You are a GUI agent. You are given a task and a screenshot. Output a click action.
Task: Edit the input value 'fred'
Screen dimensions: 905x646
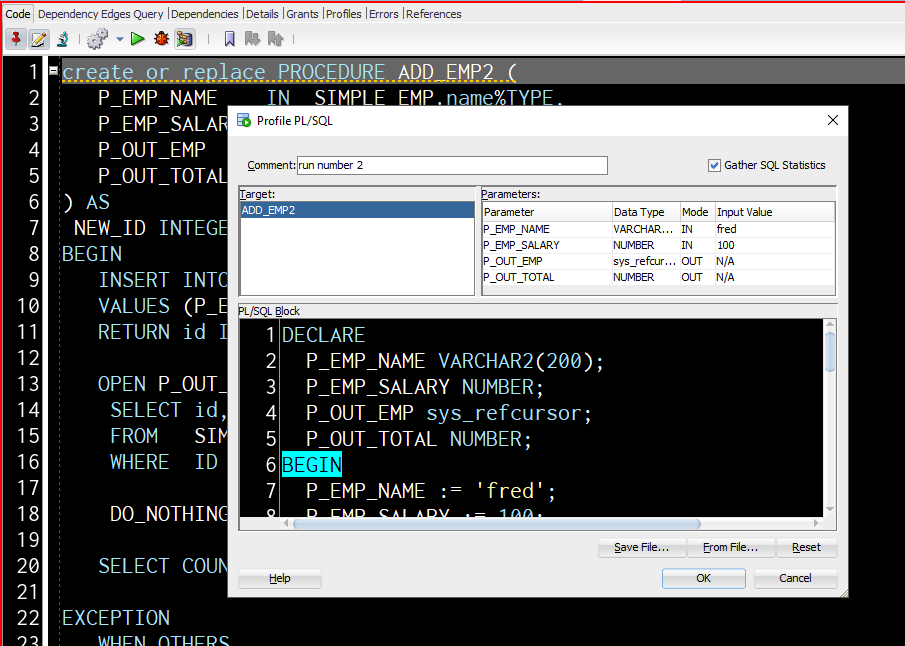pyautogui.click(x=775, y=229)
